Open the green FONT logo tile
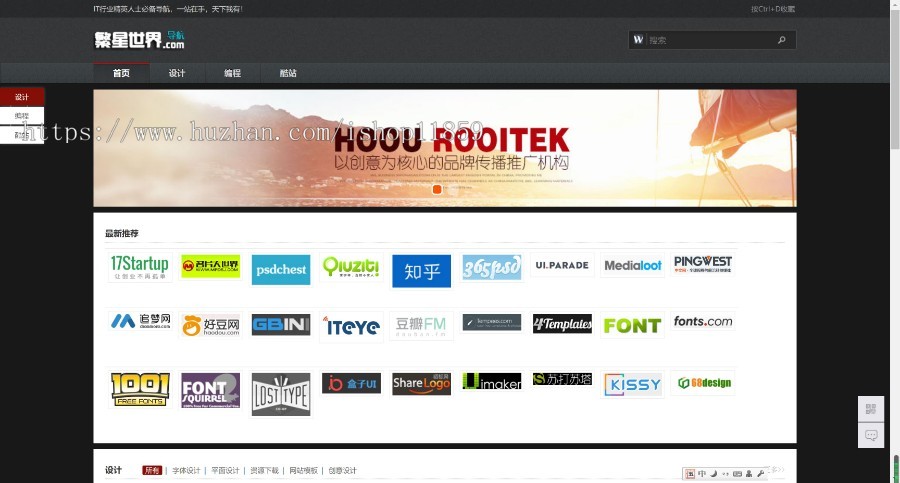Image resolution: width=900 pixels, height=483 pixels. 633,325
